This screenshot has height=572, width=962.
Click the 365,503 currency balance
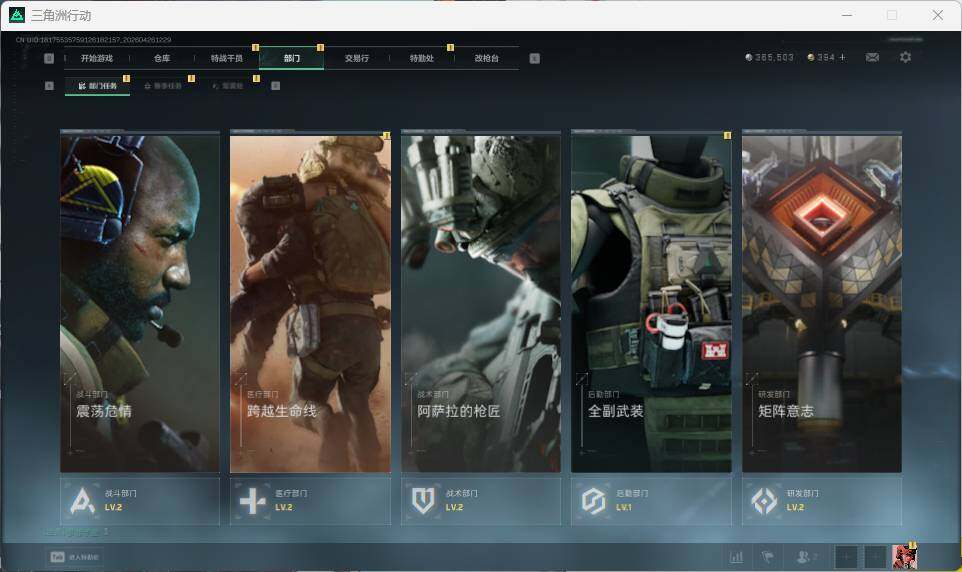tap(769, 57)
